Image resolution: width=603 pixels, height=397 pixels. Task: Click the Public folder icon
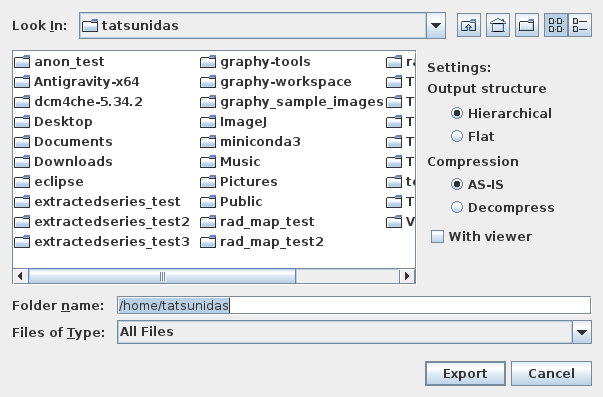coord(208,202)
